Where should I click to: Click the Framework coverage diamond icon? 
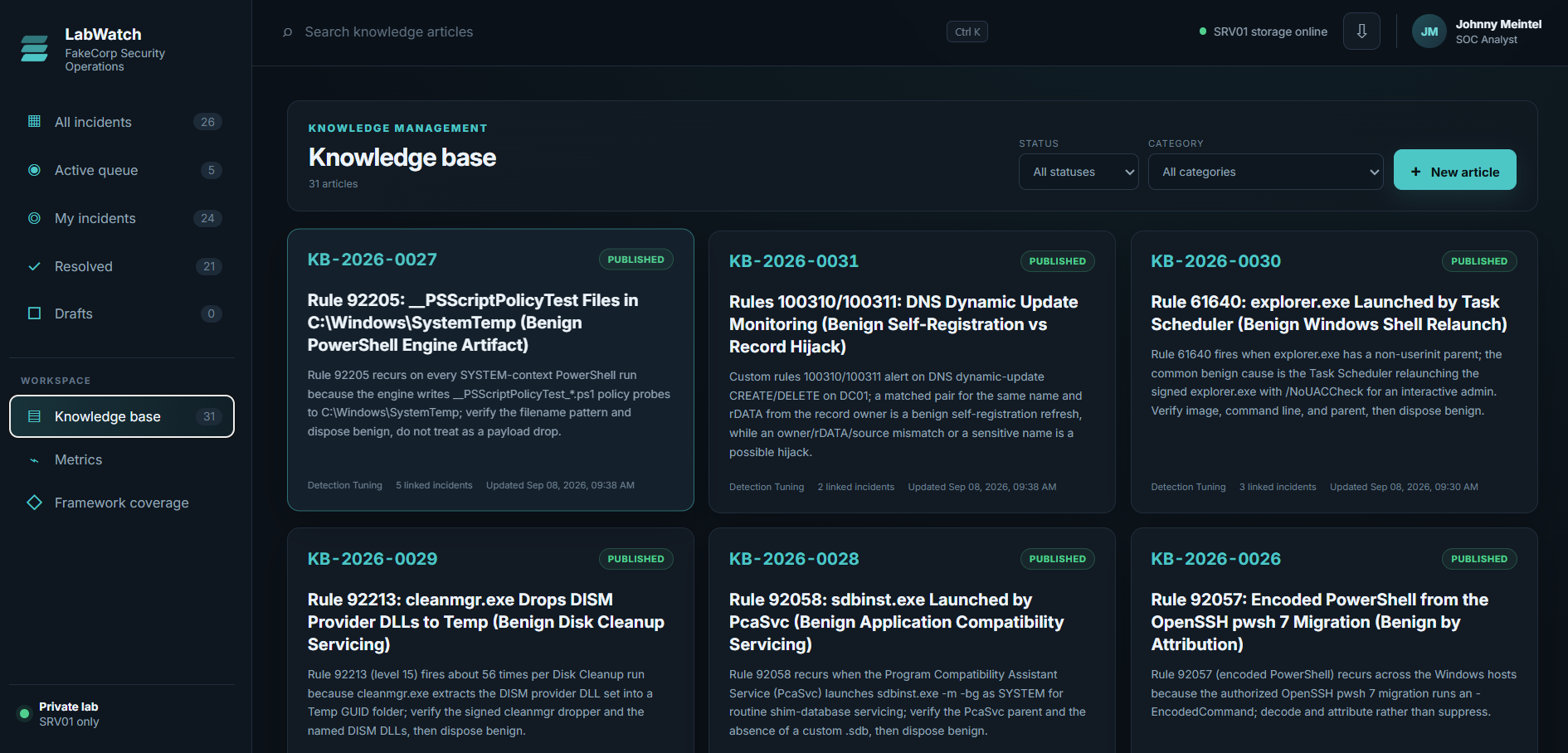[34, 503]
